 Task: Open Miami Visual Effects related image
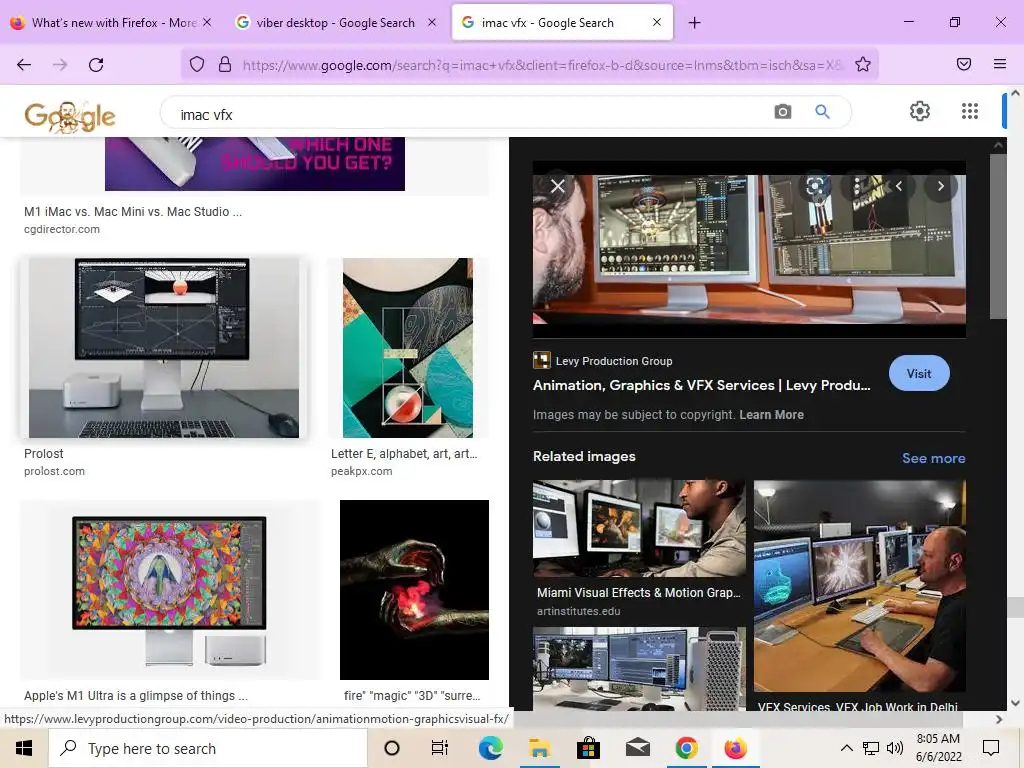(x=639, y=529)
